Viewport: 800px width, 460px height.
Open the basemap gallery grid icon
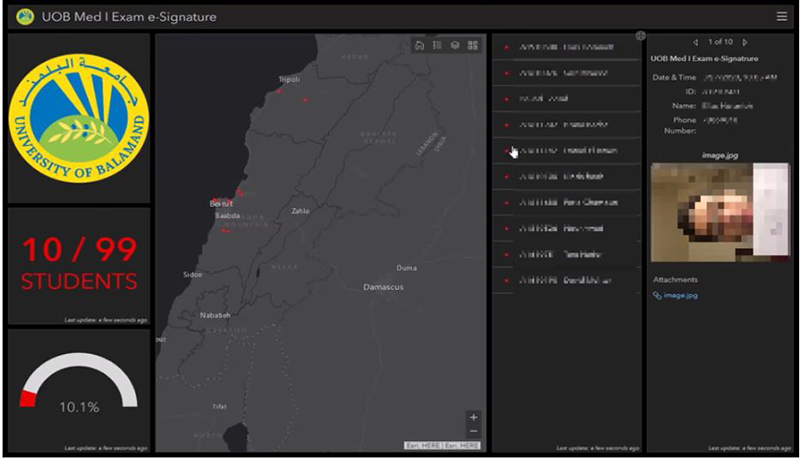(x=473, y=45)
